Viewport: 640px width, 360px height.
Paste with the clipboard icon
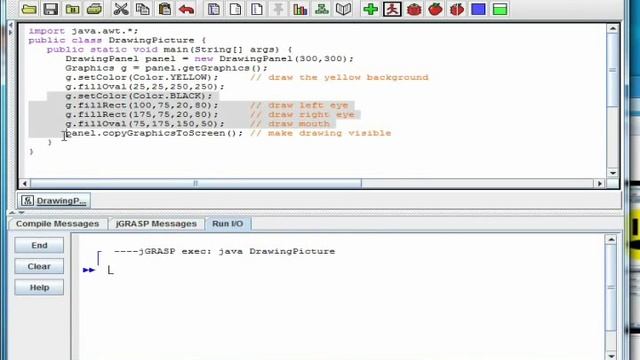point(164,9)
